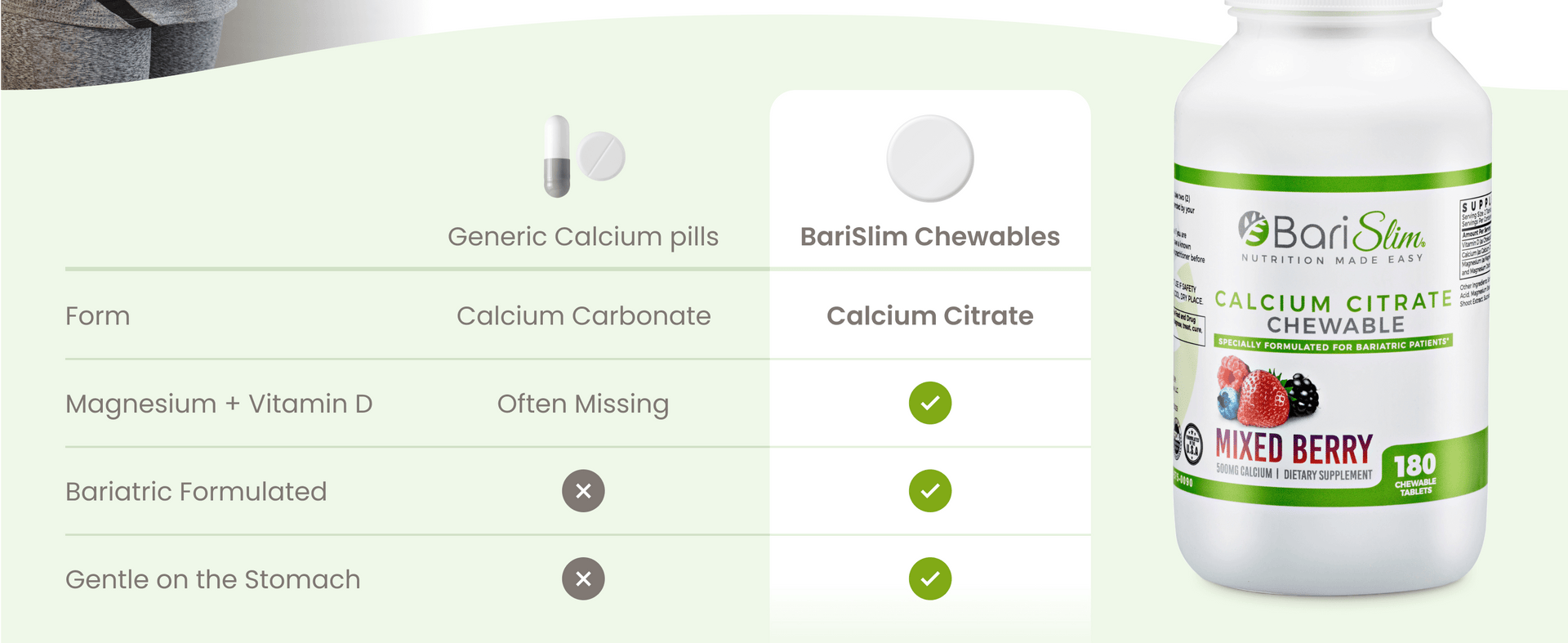Click the 180 Chewable Tablets badge
Viewport: 1568px width, 643px height.
tap(1414, 473)
